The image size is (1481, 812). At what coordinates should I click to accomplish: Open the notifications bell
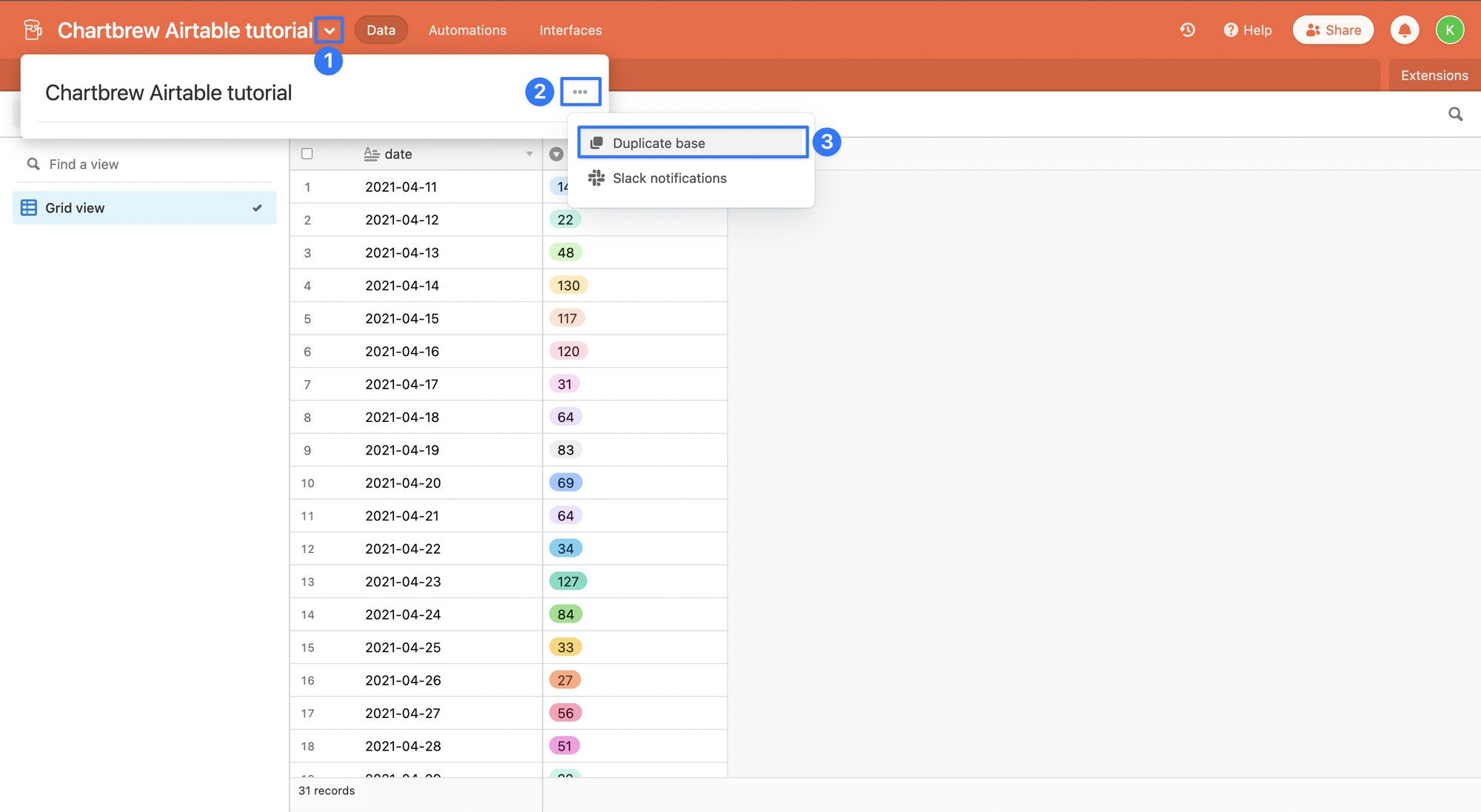coord(1404,30)
